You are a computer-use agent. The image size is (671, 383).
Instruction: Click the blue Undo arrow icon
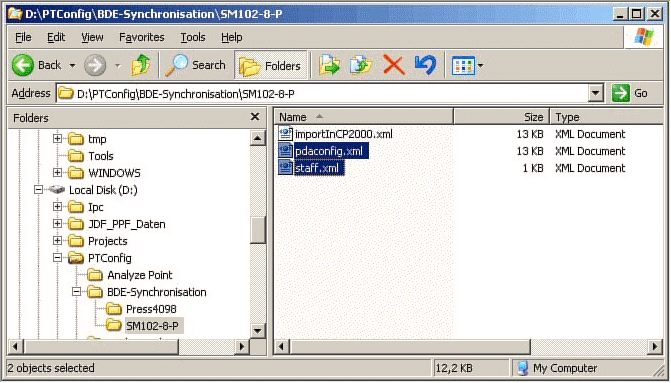point(425,65)
